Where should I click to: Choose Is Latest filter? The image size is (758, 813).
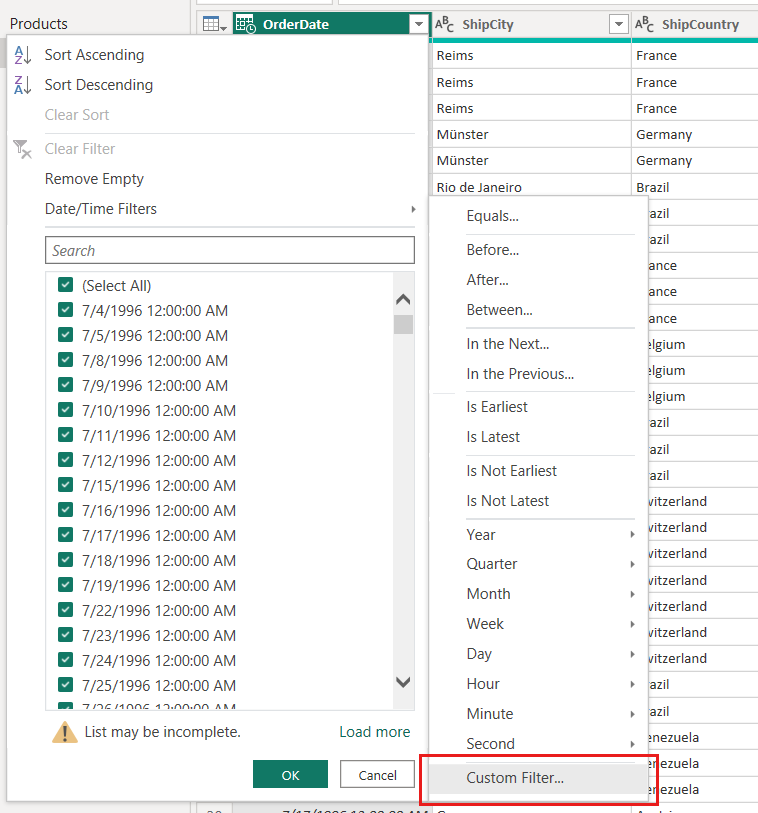[493, 437]
